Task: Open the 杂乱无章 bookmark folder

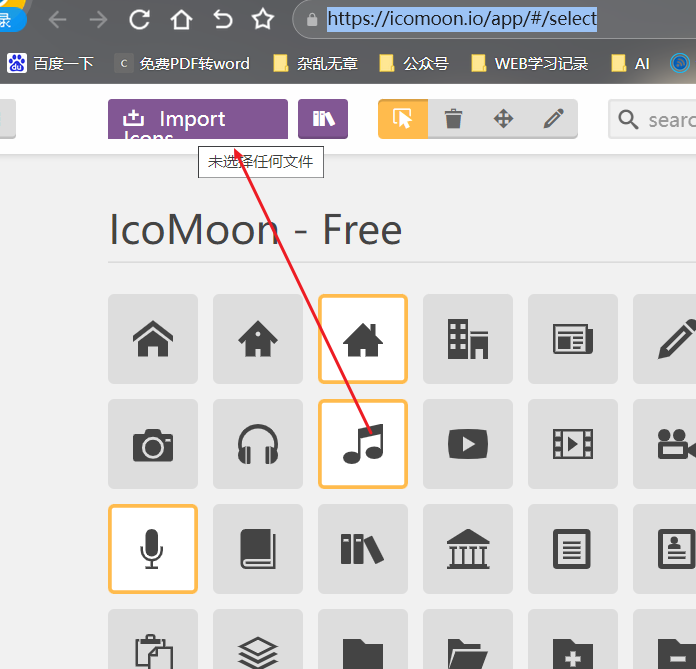Action: (x=316, y=63)
